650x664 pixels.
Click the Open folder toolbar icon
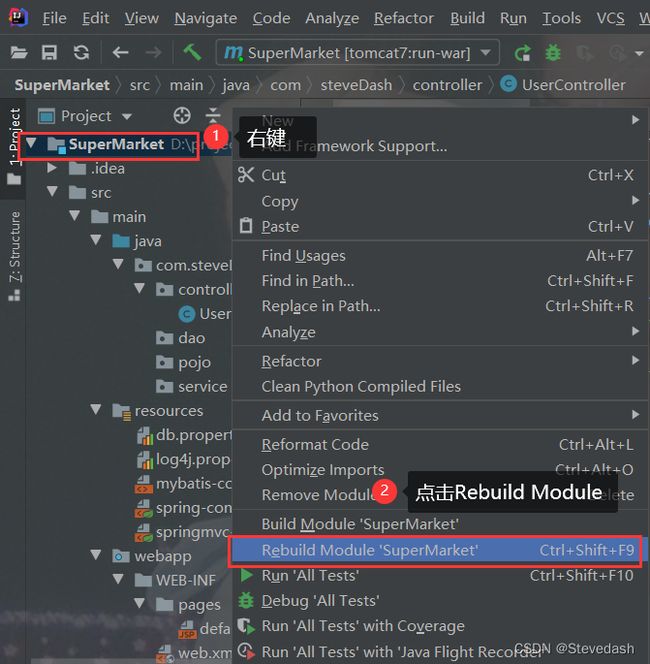coord(19,53)
